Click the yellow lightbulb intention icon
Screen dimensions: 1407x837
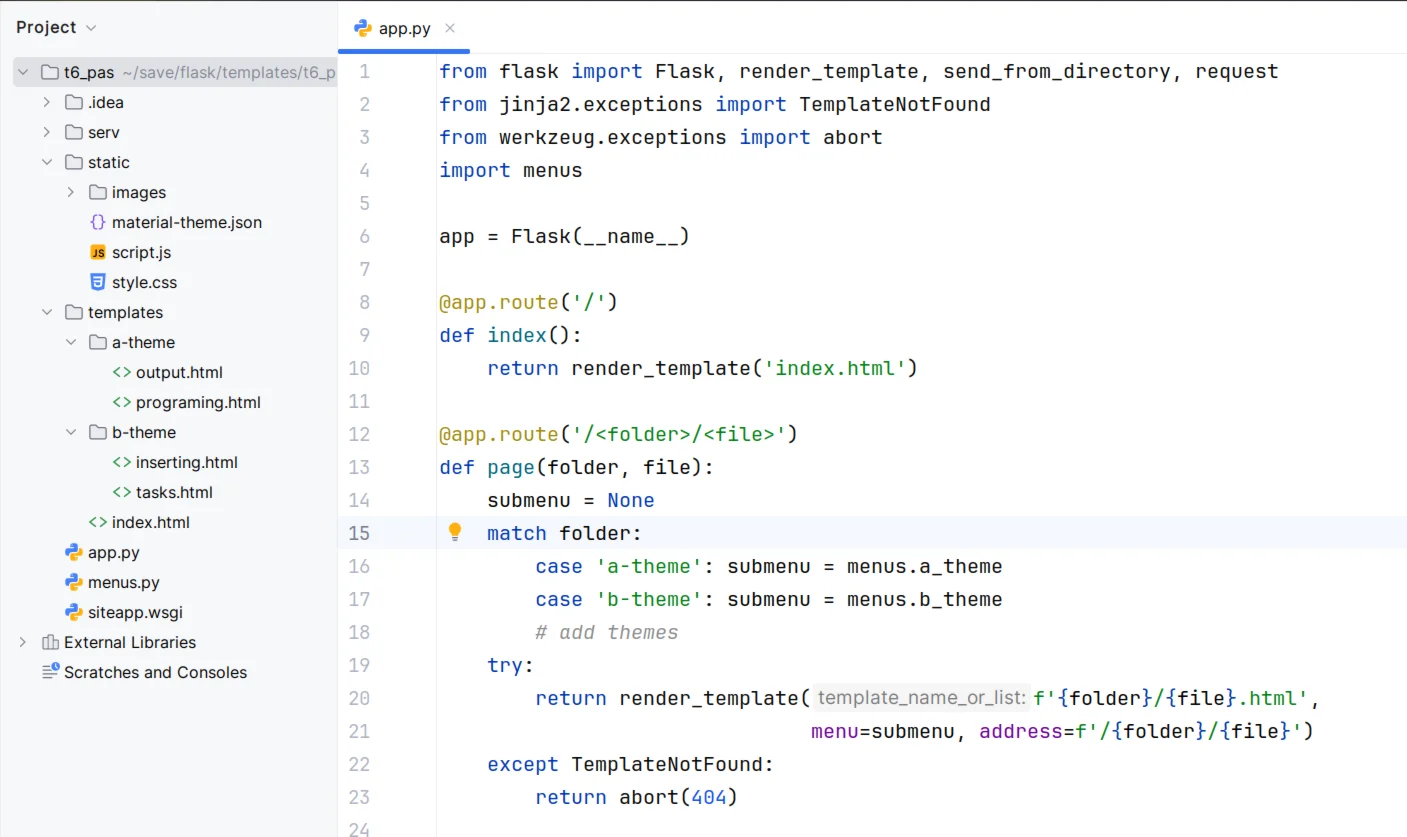[455, 532]
